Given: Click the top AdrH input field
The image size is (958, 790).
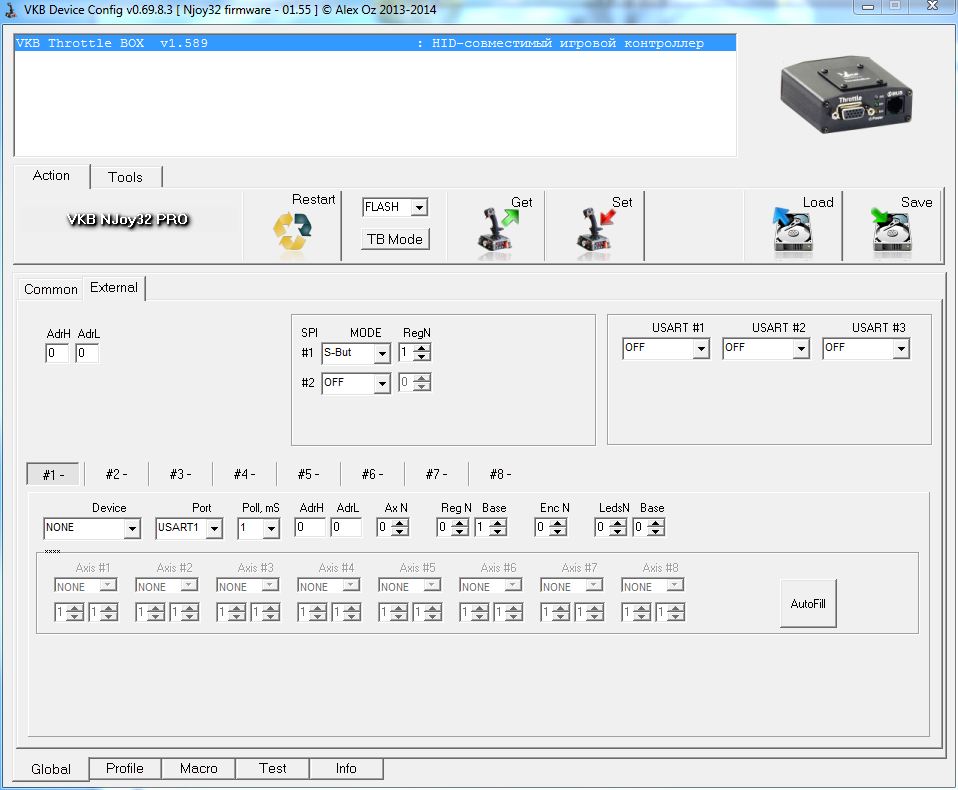Looking at the screenshot, I should pyautogui.click(x=57, y=353).
